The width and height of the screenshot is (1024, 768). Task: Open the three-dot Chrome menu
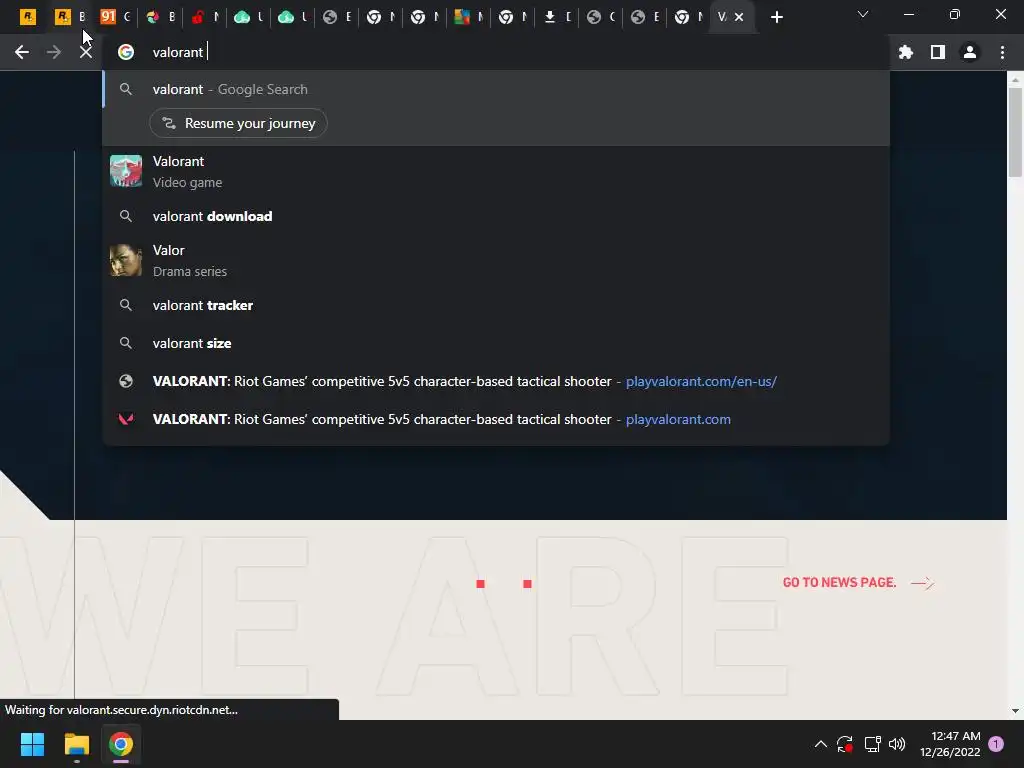[1002, 52]
